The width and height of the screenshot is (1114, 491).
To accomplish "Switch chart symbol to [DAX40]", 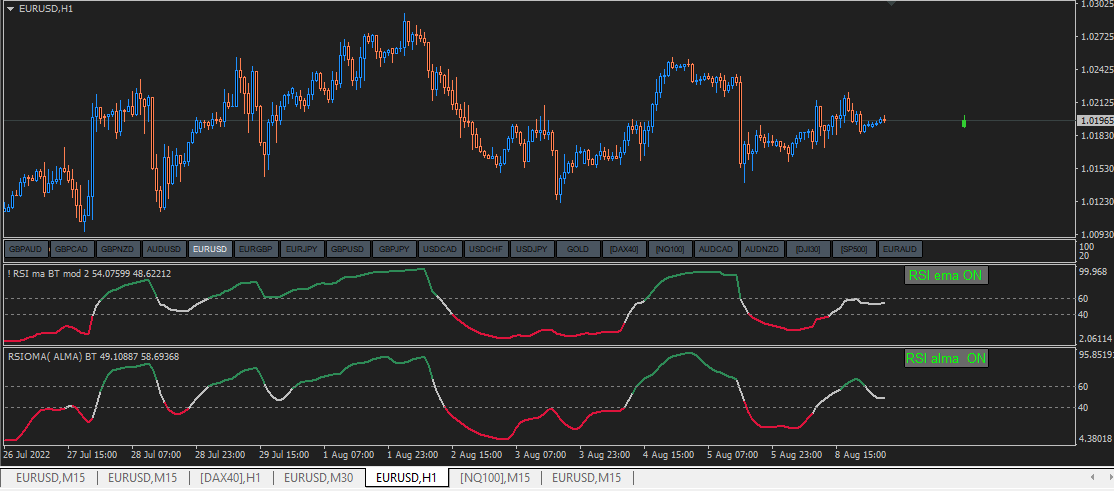I will tap(624, 249).
